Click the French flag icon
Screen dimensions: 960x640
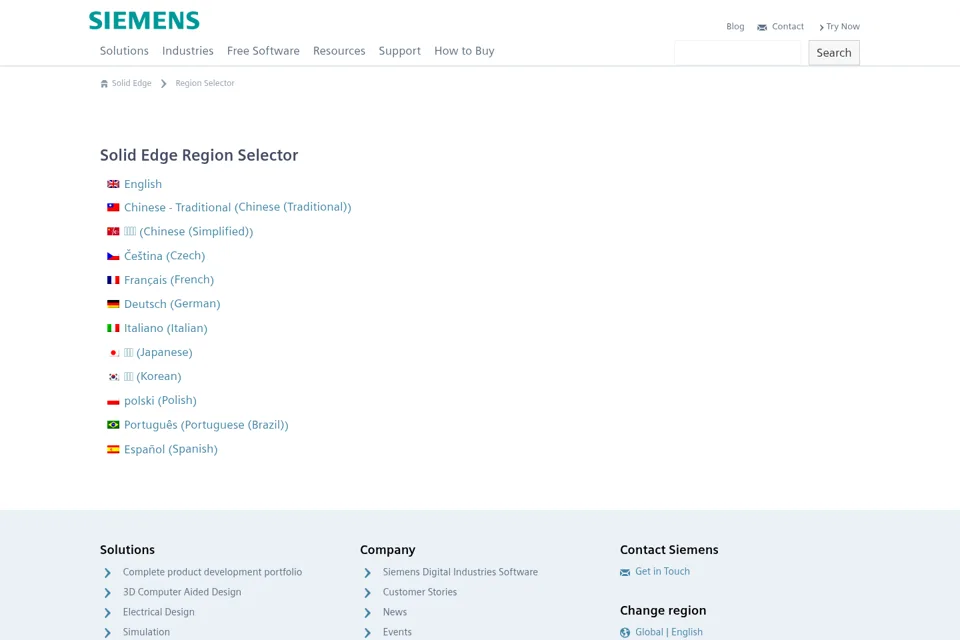113,280
